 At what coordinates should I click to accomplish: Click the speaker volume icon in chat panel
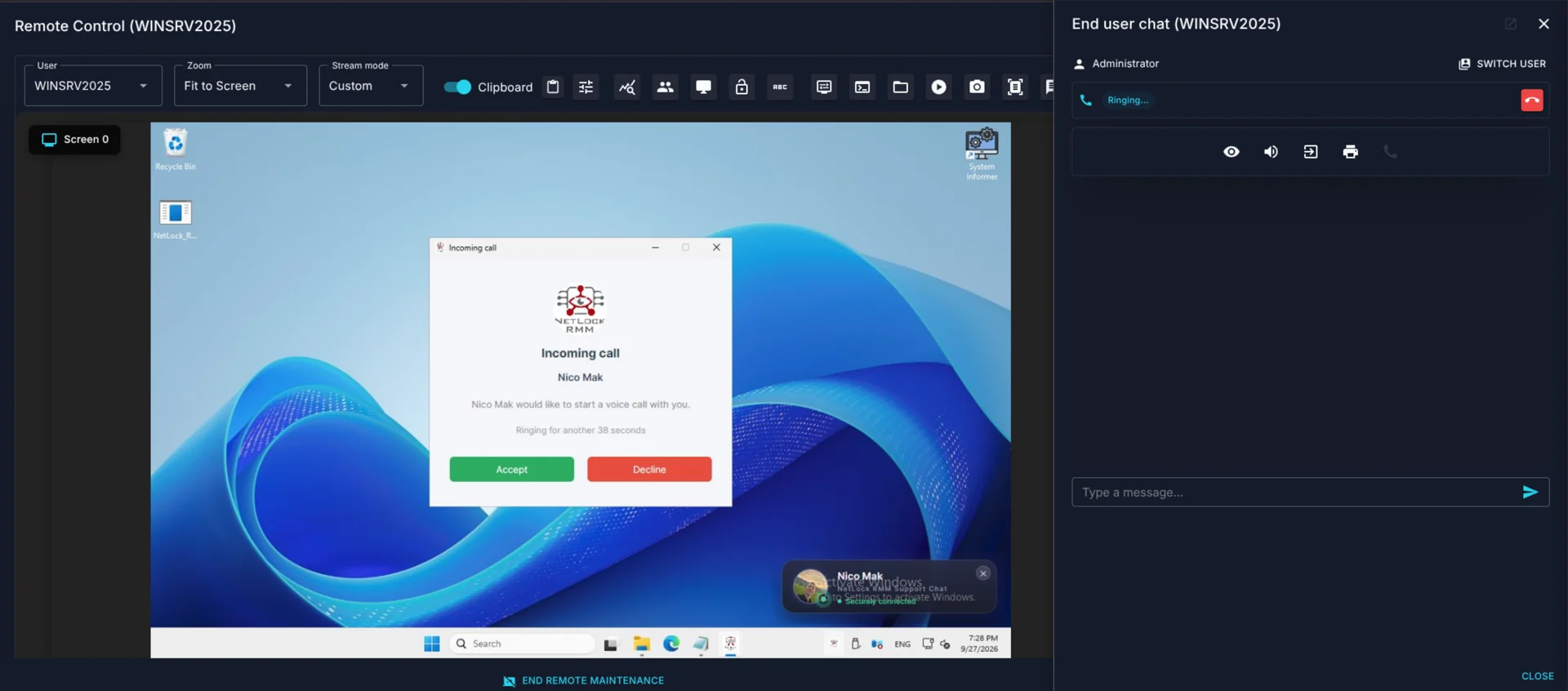1271,152
